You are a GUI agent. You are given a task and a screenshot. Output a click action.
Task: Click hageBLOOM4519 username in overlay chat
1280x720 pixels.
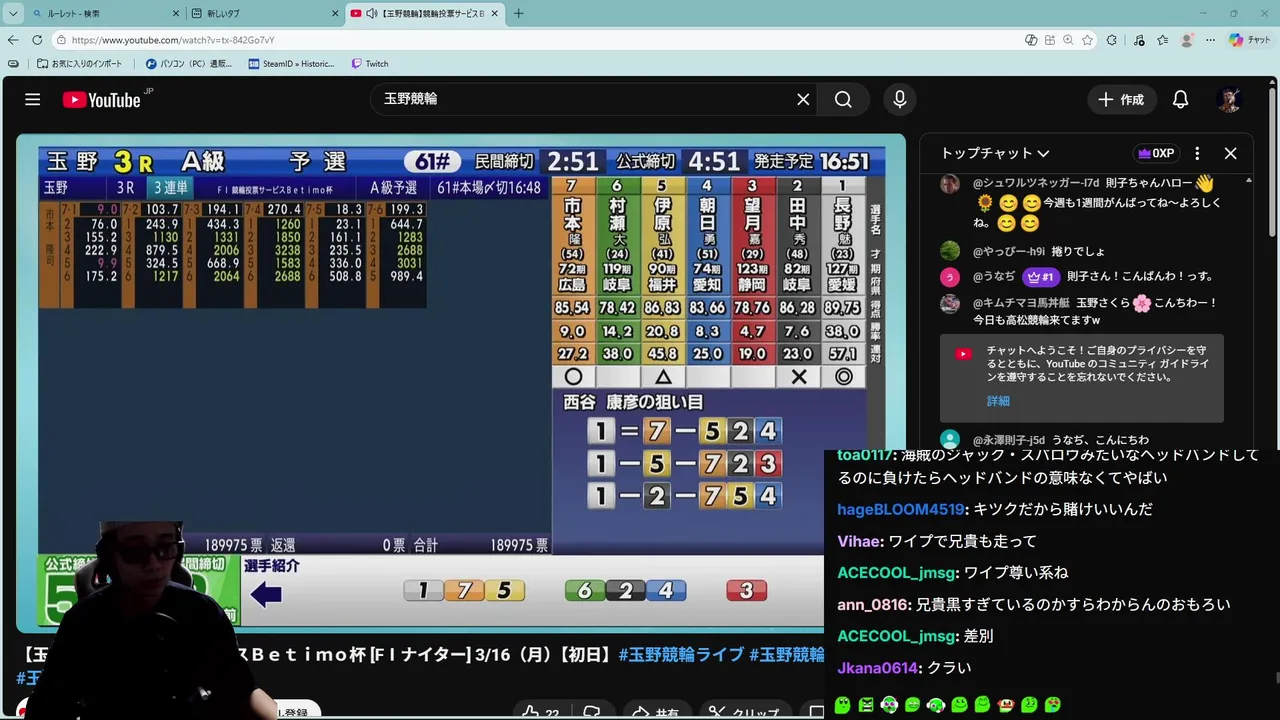[x=901, y=509]
